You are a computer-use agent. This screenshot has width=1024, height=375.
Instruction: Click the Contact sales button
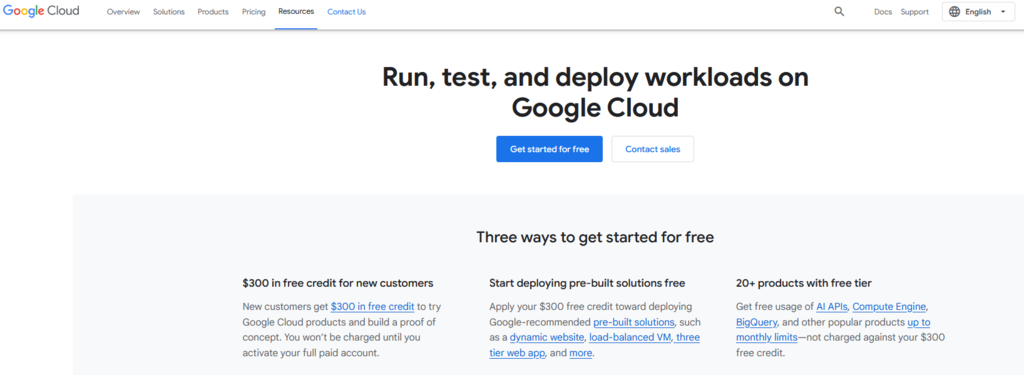[652, 149]
